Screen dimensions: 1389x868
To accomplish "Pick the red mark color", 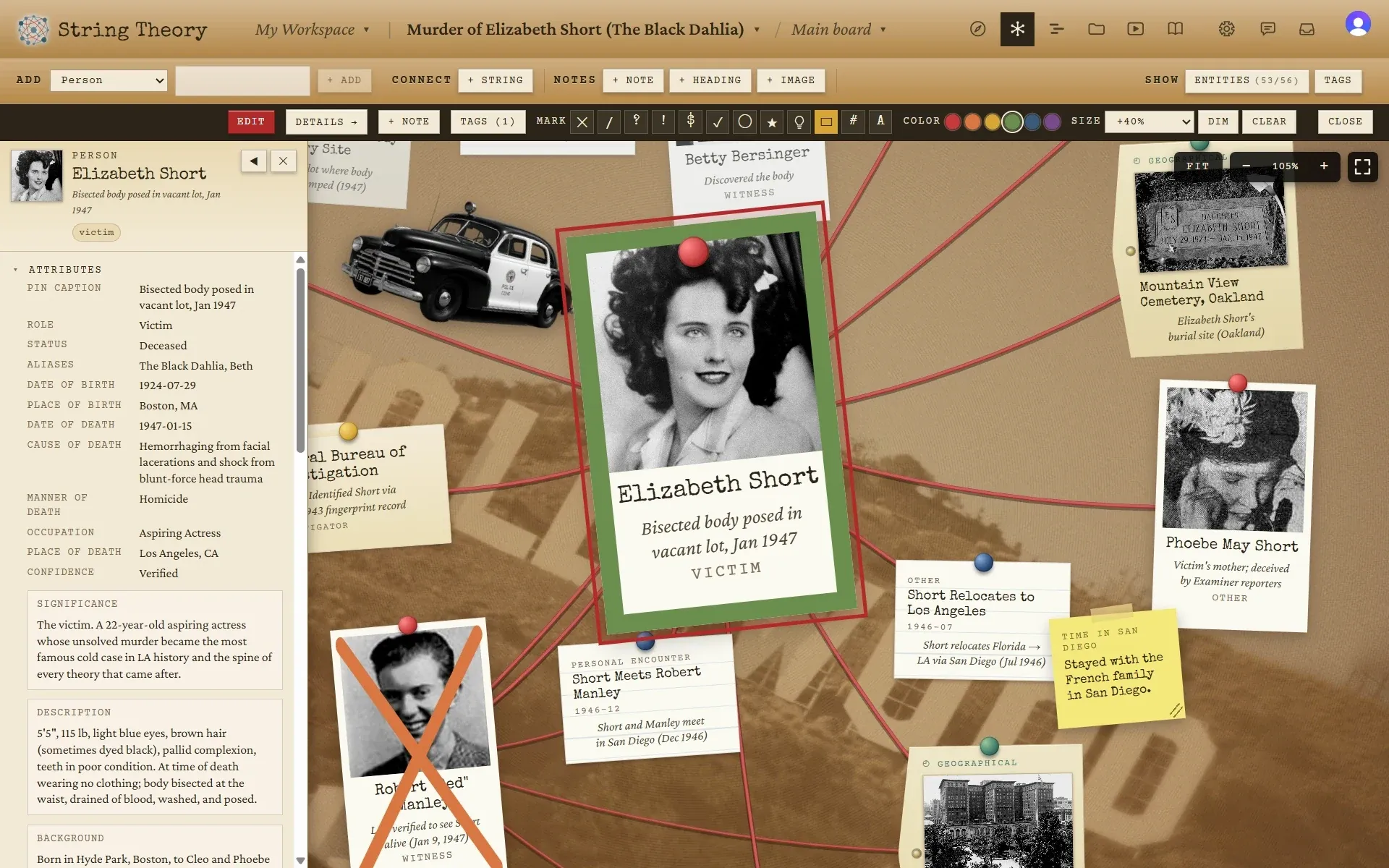I will (x=953, y=122).
